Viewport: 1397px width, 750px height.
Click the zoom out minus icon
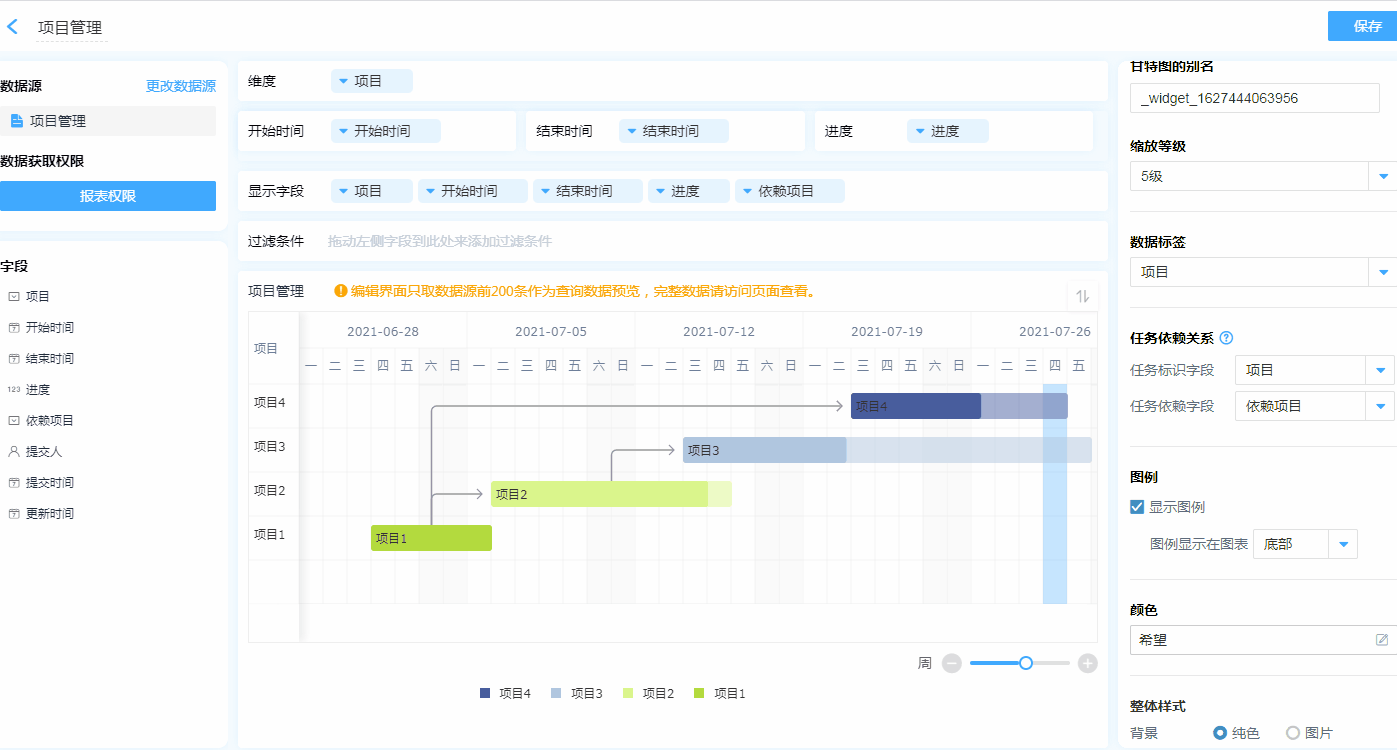point(952,663)
